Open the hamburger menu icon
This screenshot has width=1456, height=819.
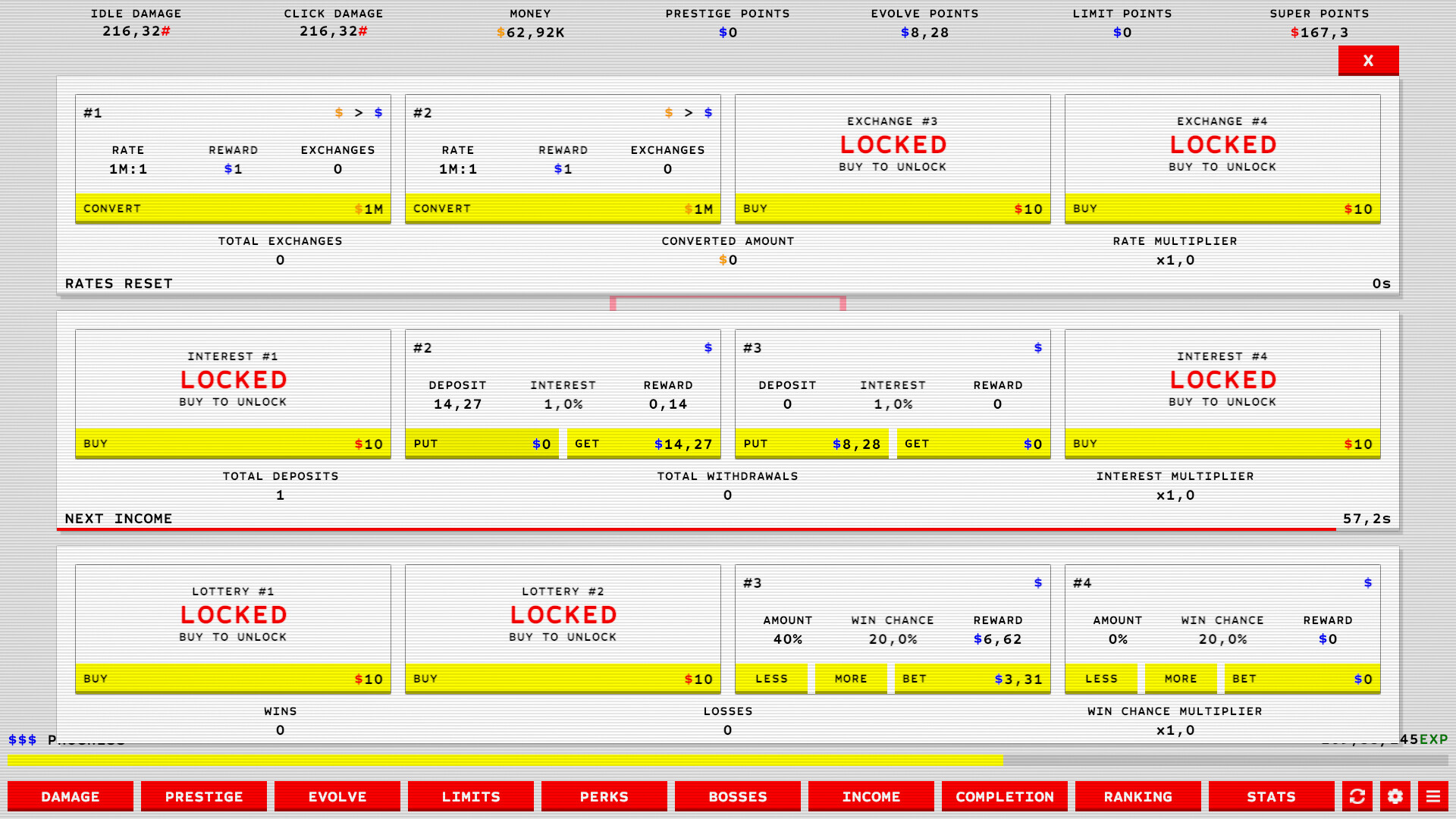pos(1433,796)
